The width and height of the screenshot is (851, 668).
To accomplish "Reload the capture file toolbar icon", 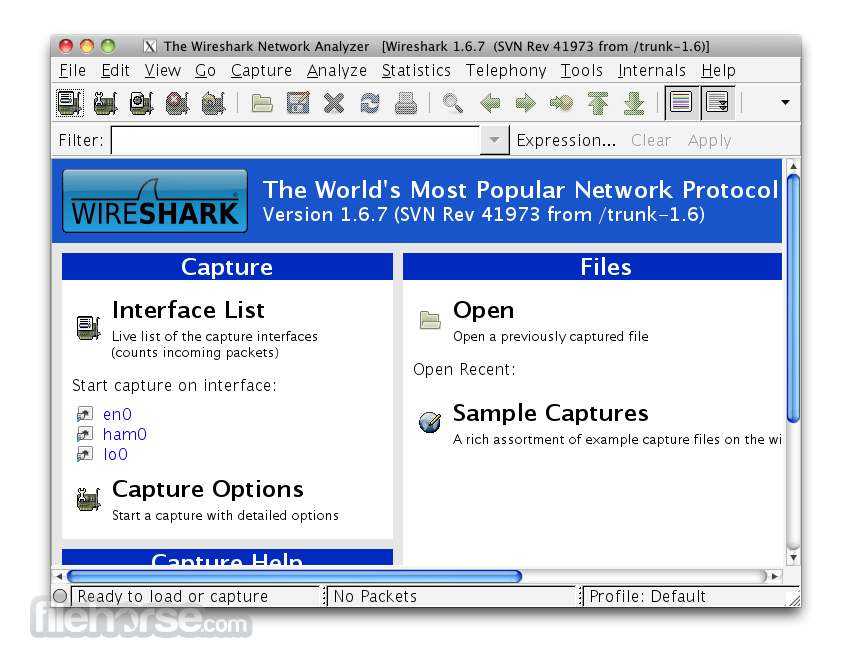I will click(x=370, y=103).
